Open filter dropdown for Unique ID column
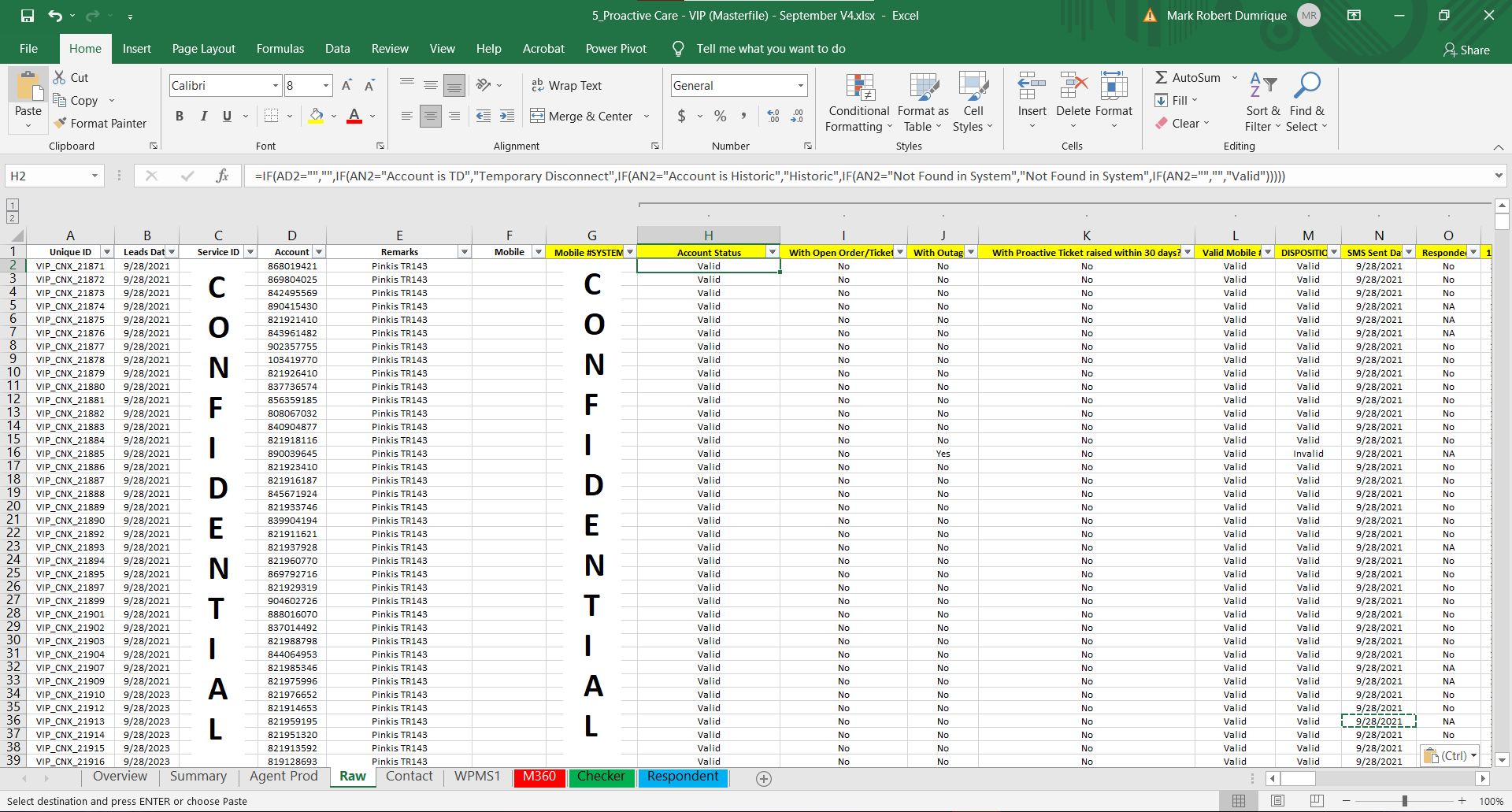1512x812 pixels. 107,252
